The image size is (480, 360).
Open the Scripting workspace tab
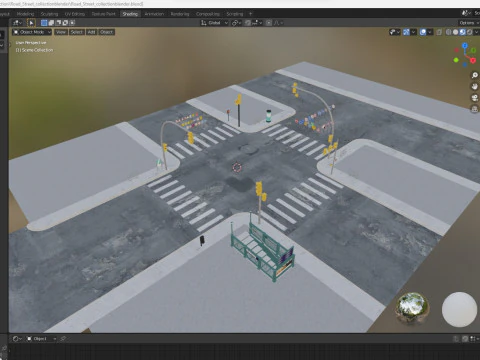(x=235, y=14)
